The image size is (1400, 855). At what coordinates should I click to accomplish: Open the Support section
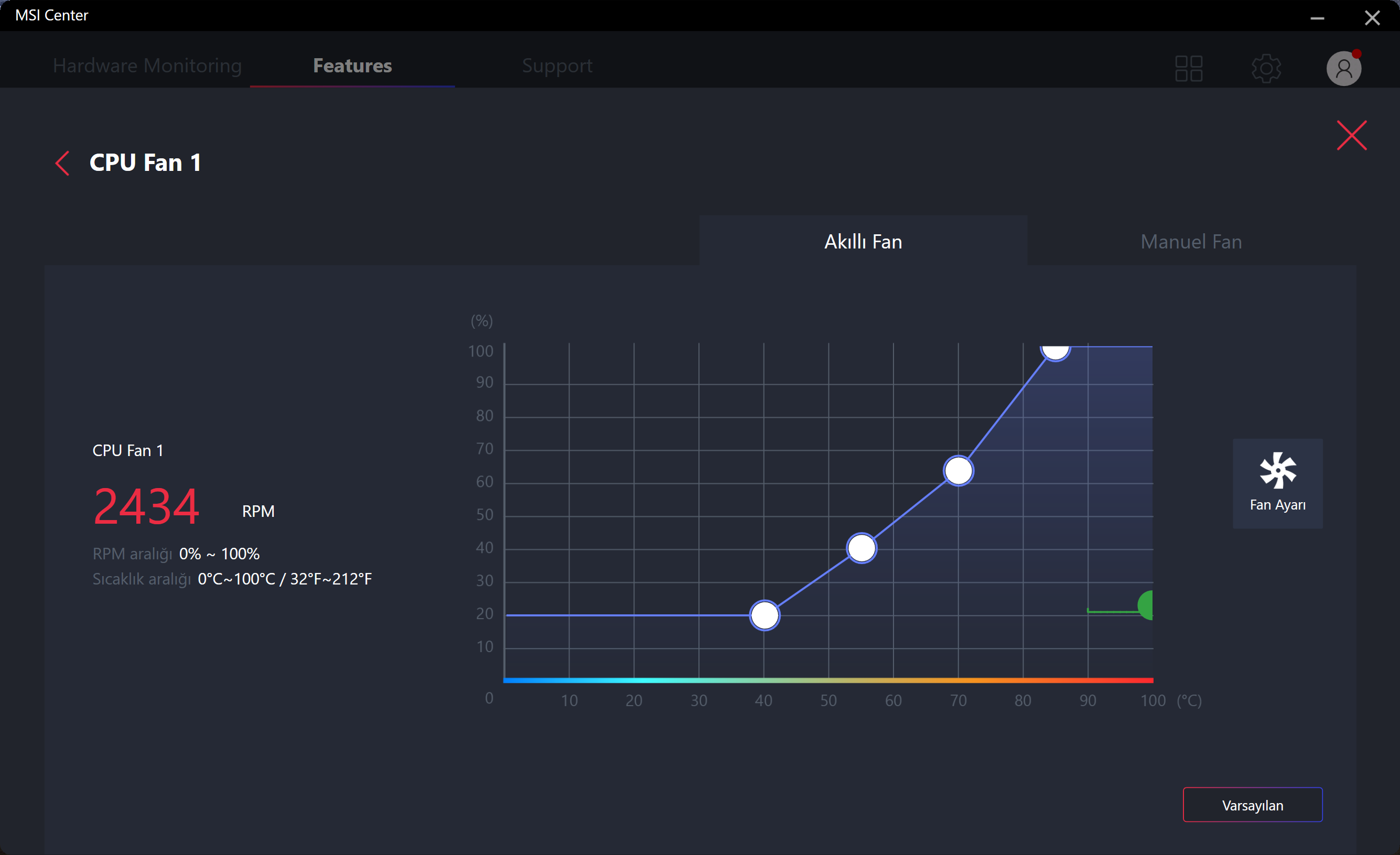558,65
